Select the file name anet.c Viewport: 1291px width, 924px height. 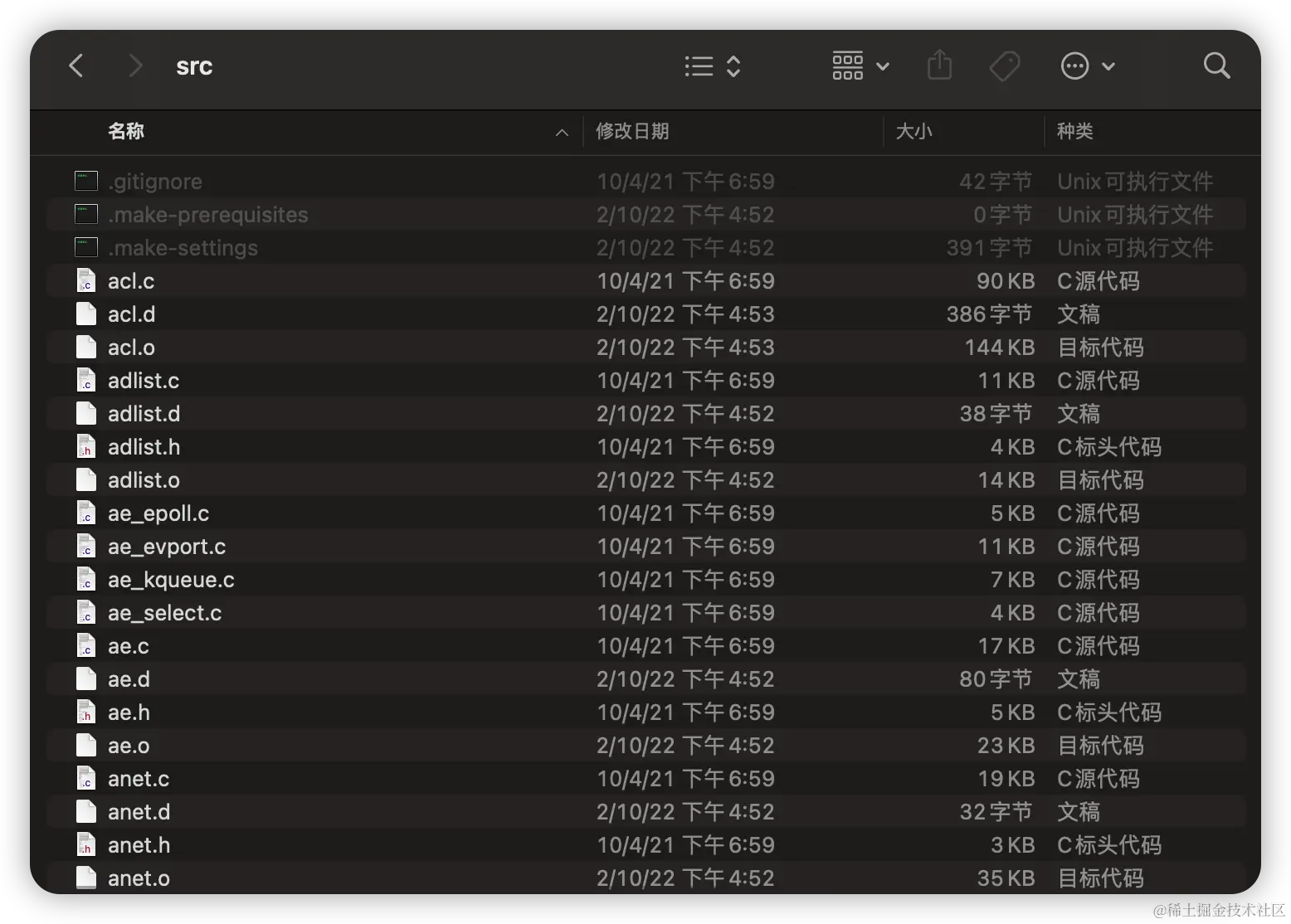tap(139, 779)
